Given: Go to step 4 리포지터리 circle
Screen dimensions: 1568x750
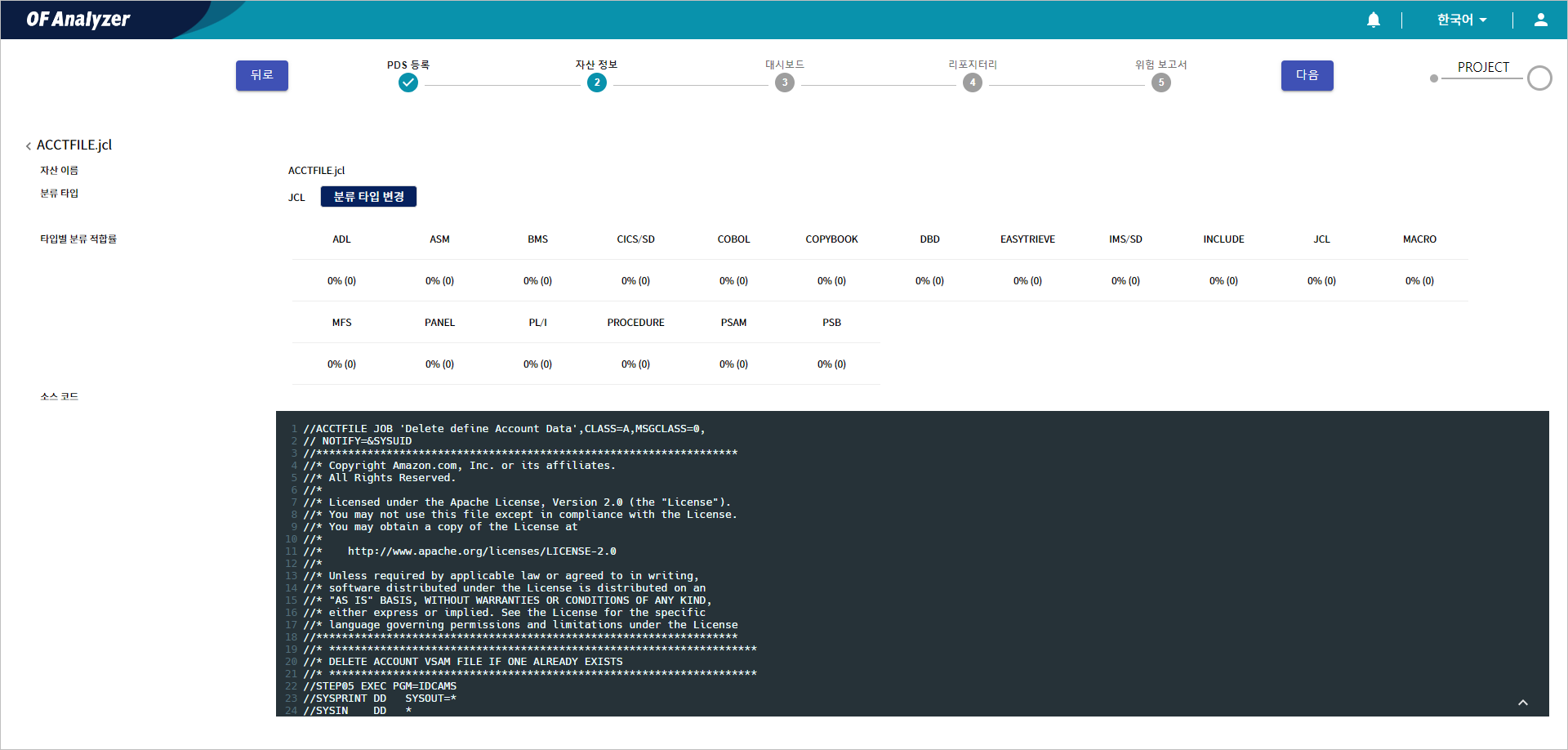Looking at the screenshot, I should 973,83.
